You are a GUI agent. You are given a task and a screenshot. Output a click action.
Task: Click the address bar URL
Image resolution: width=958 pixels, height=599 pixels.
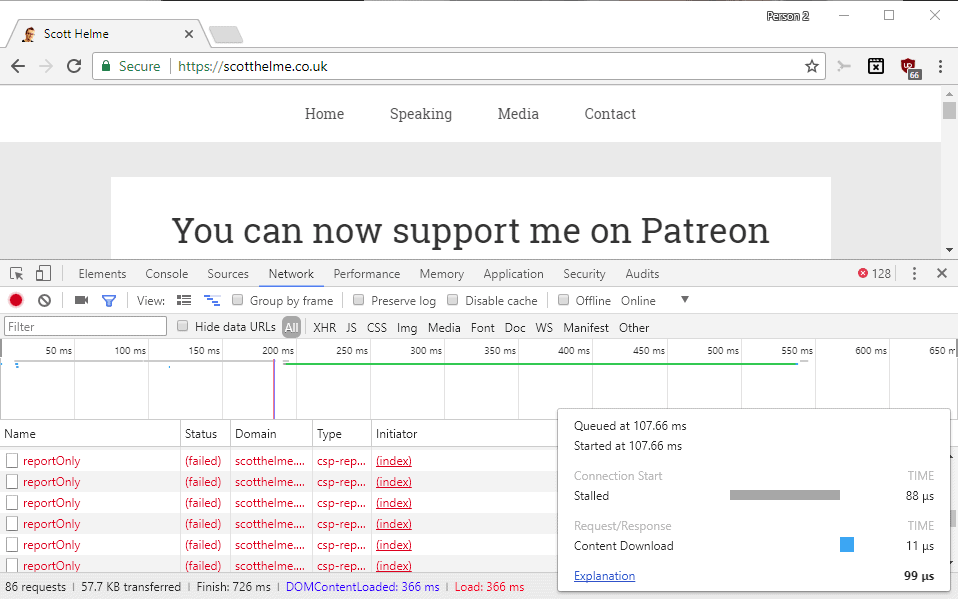(253, 66)
